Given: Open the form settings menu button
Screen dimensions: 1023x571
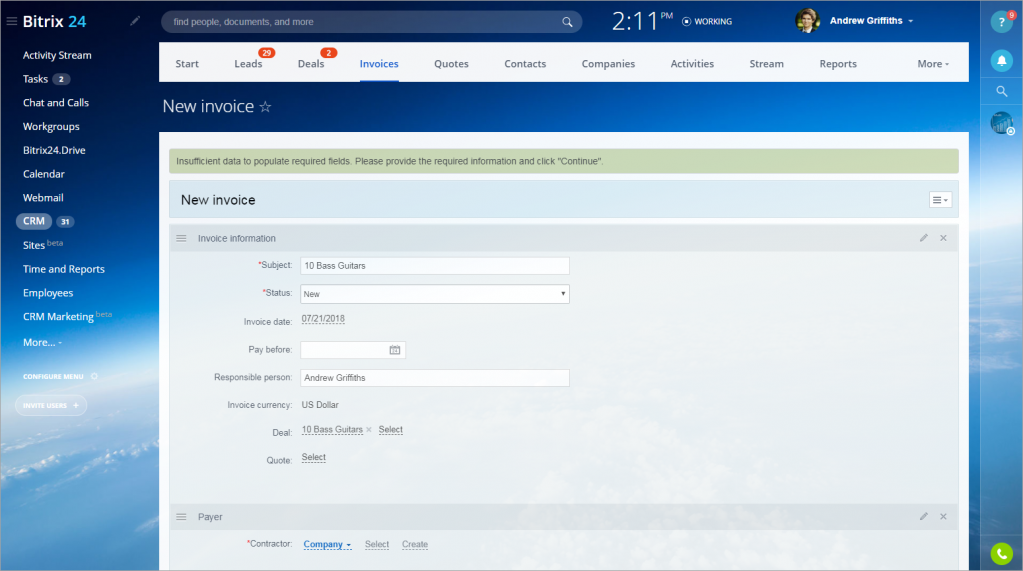Looking at the screenshot, I should 940,200.
